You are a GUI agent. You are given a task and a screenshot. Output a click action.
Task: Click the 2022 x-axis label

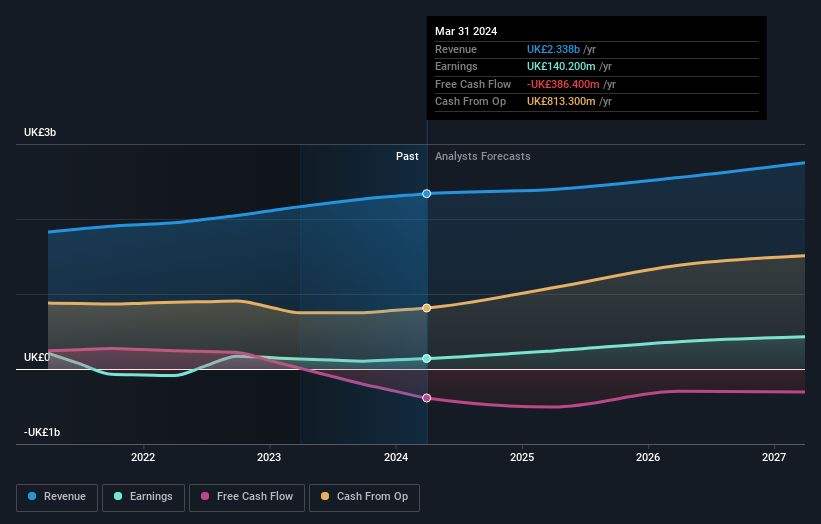pyautogui.click(x=143, y=457)
